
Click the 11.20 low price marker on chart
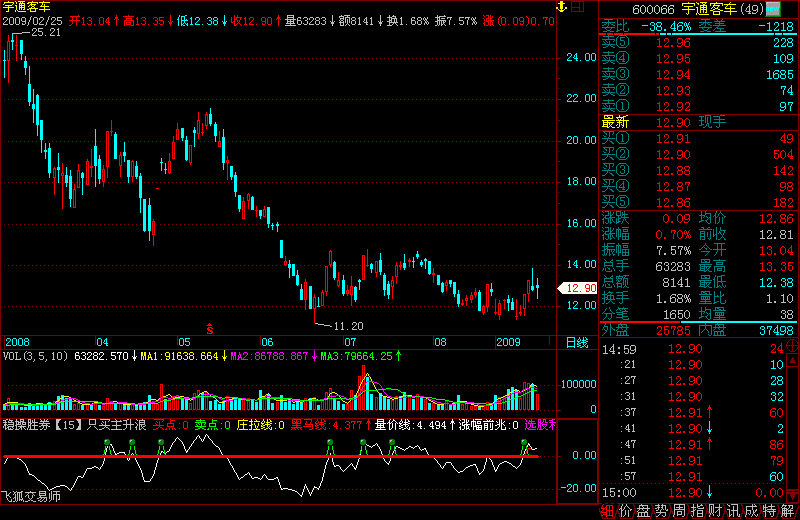tap(348, 326)
